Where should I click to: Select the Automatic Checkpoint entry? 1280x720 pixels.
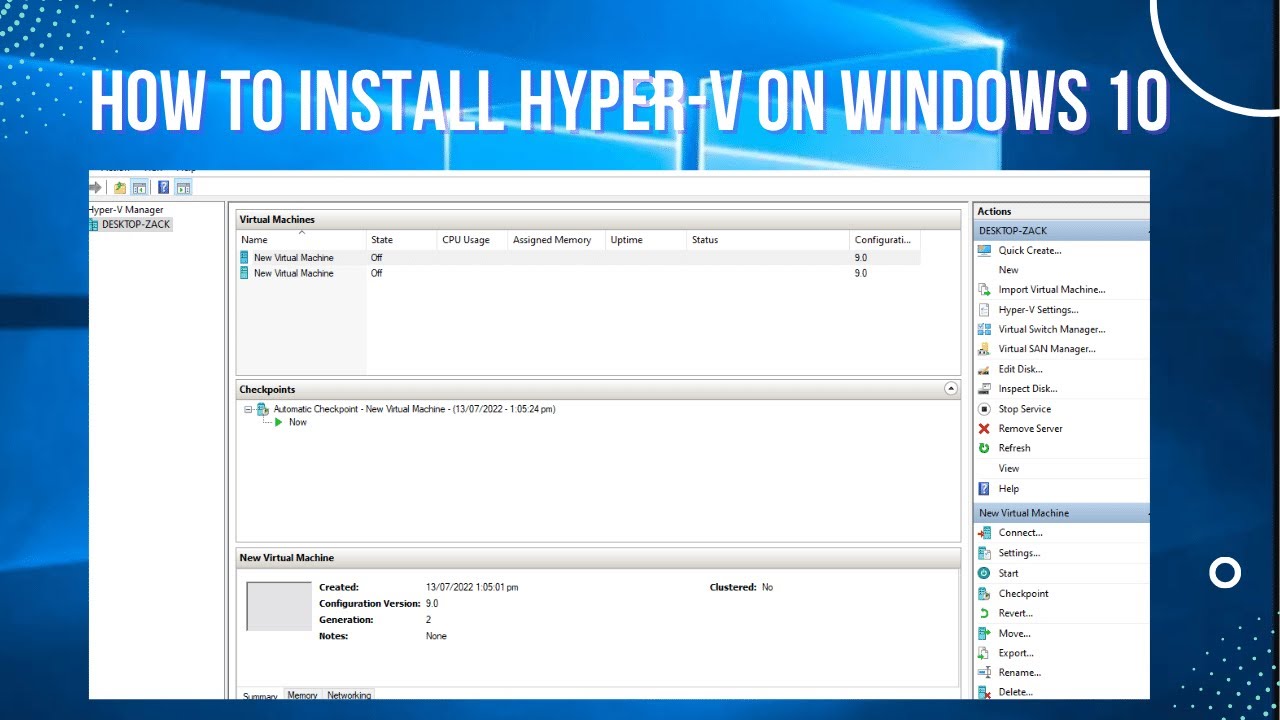click(414, 409)
